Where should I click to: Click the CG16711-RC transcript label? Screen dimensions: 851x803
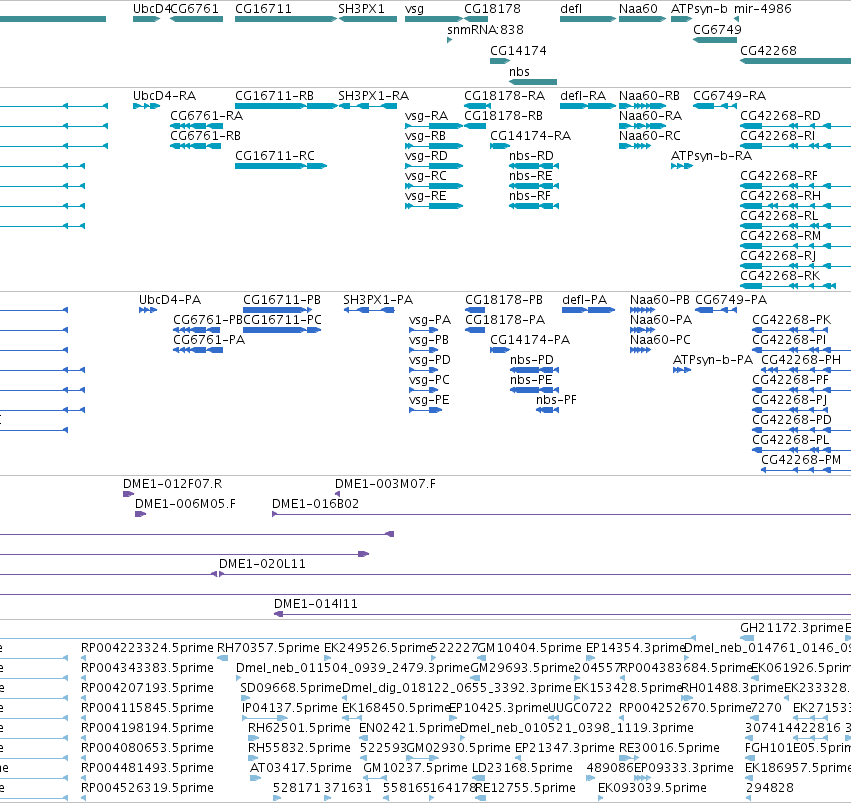coord(275,156)
